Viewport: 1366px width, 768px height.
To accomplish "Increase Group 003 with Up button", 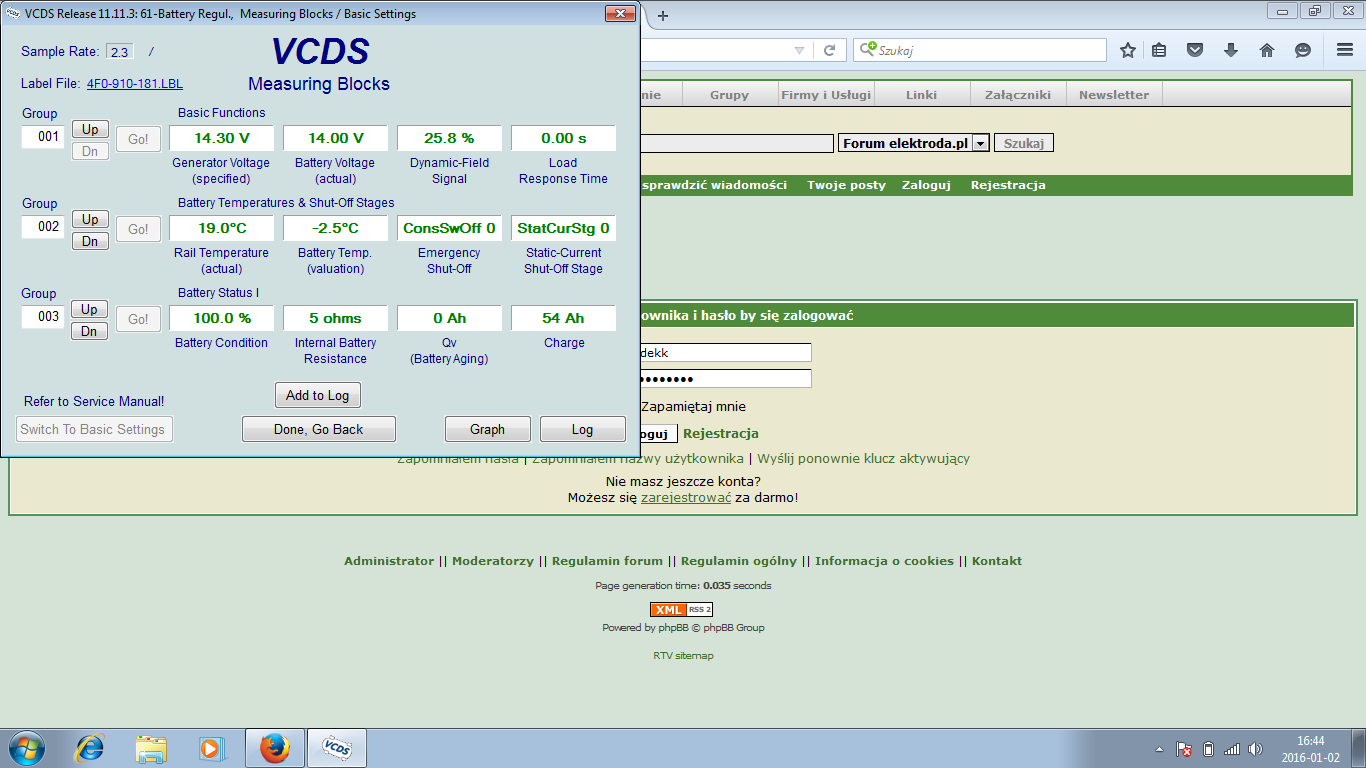I will click(x=90, y=309).
